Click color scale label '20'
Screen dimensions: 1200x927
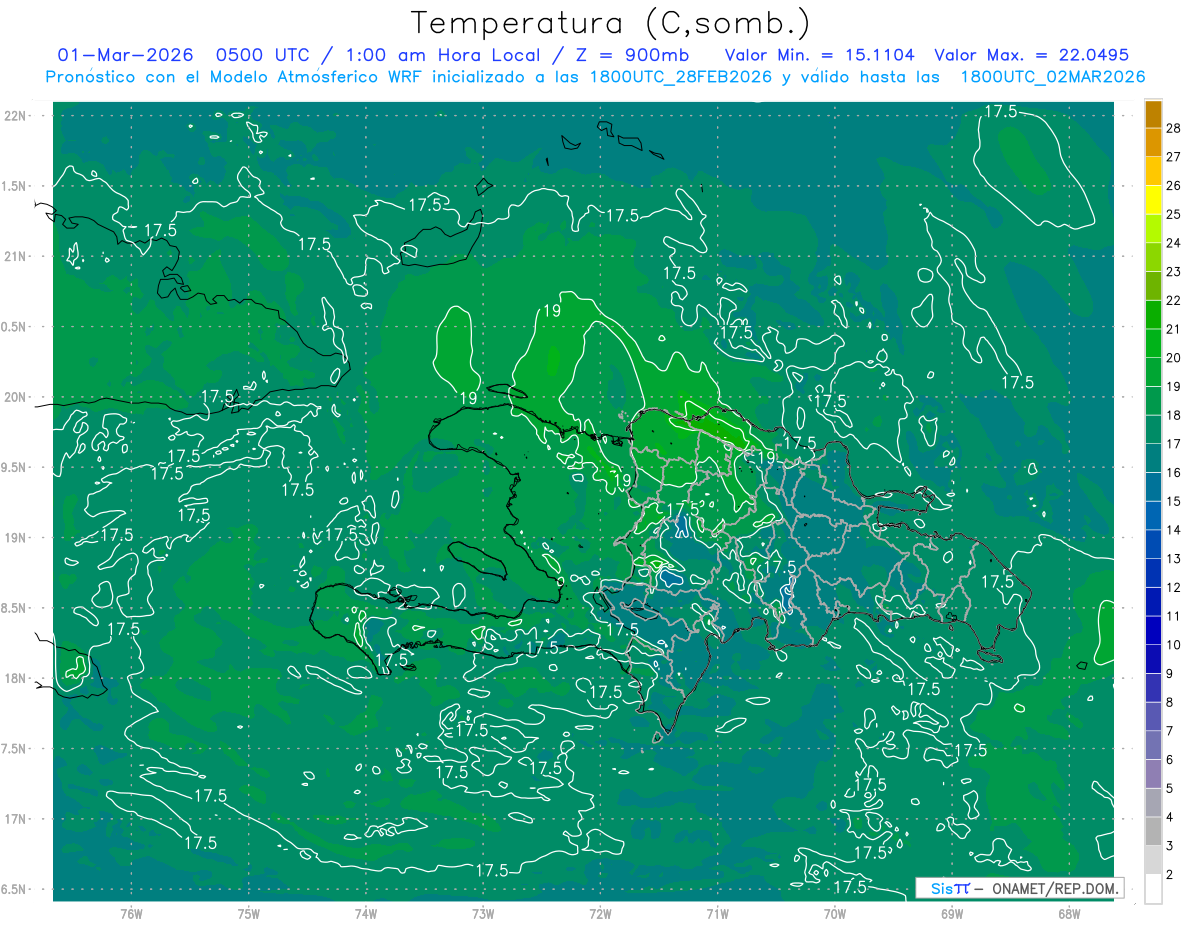[1174, 358]
